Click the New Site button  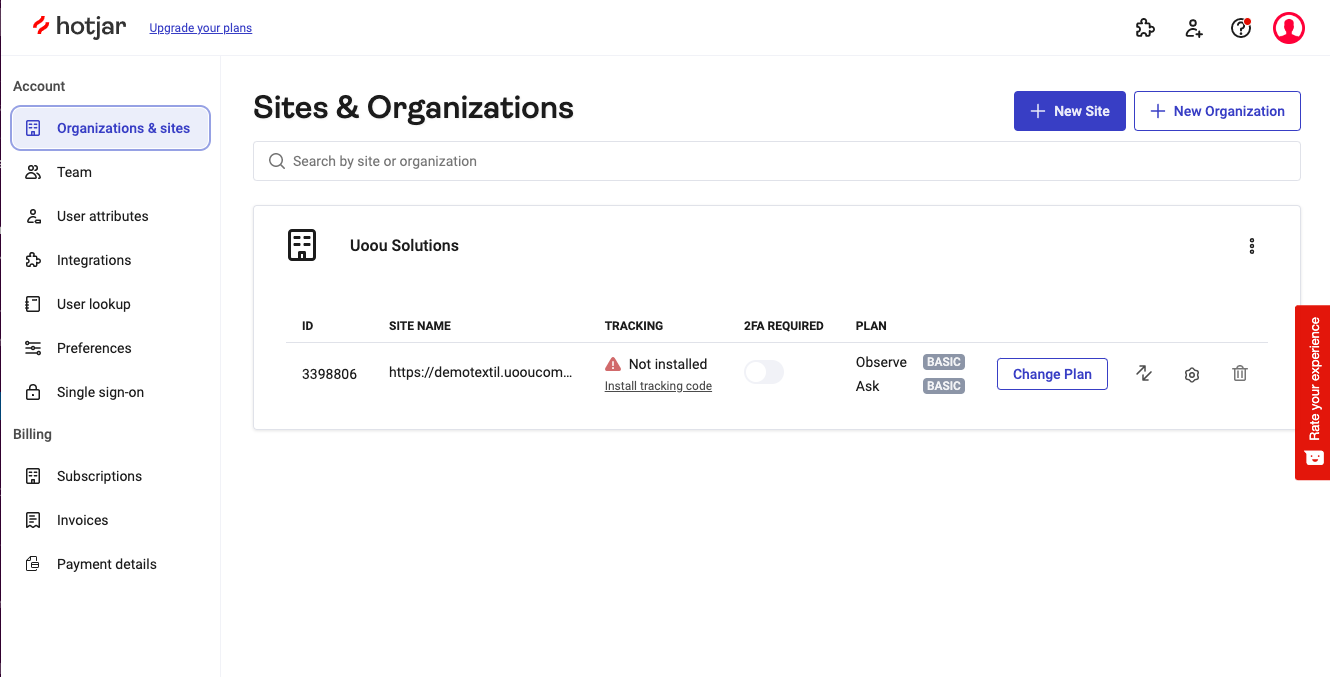pyautogui.click(x=1070, y=111)
